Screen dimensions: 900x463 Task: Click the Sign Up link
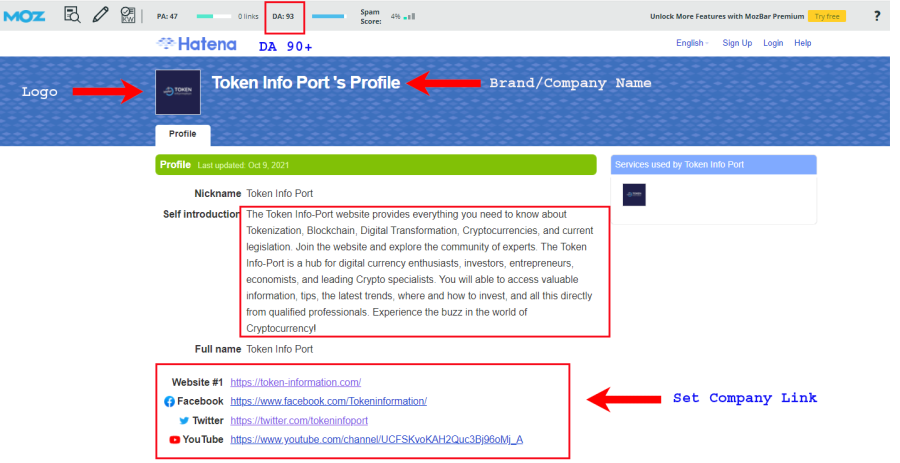(737, 43)
